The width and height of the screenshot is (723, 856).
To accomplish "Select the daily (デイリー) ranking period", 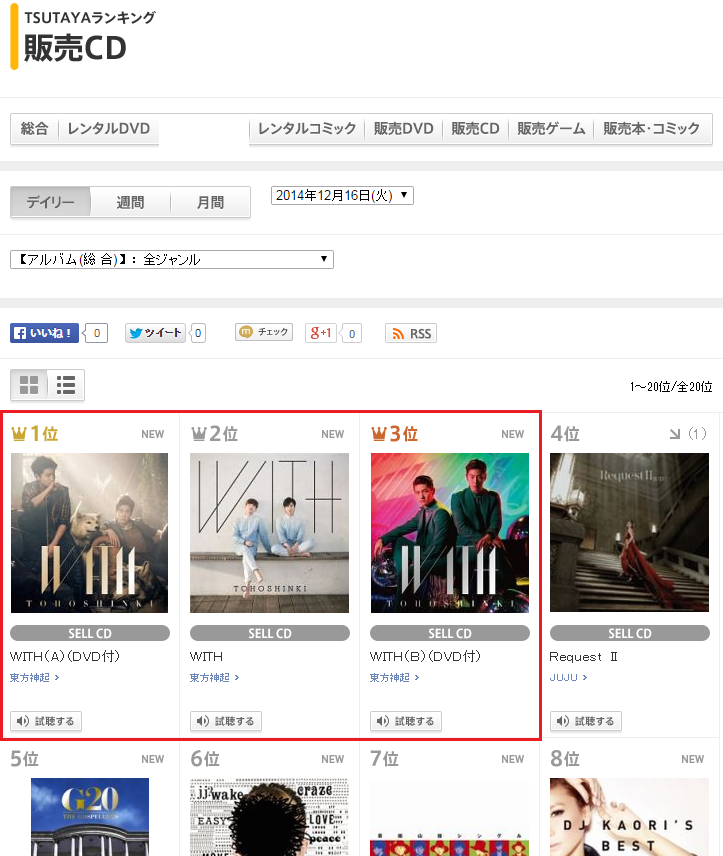I will [51, 202].
